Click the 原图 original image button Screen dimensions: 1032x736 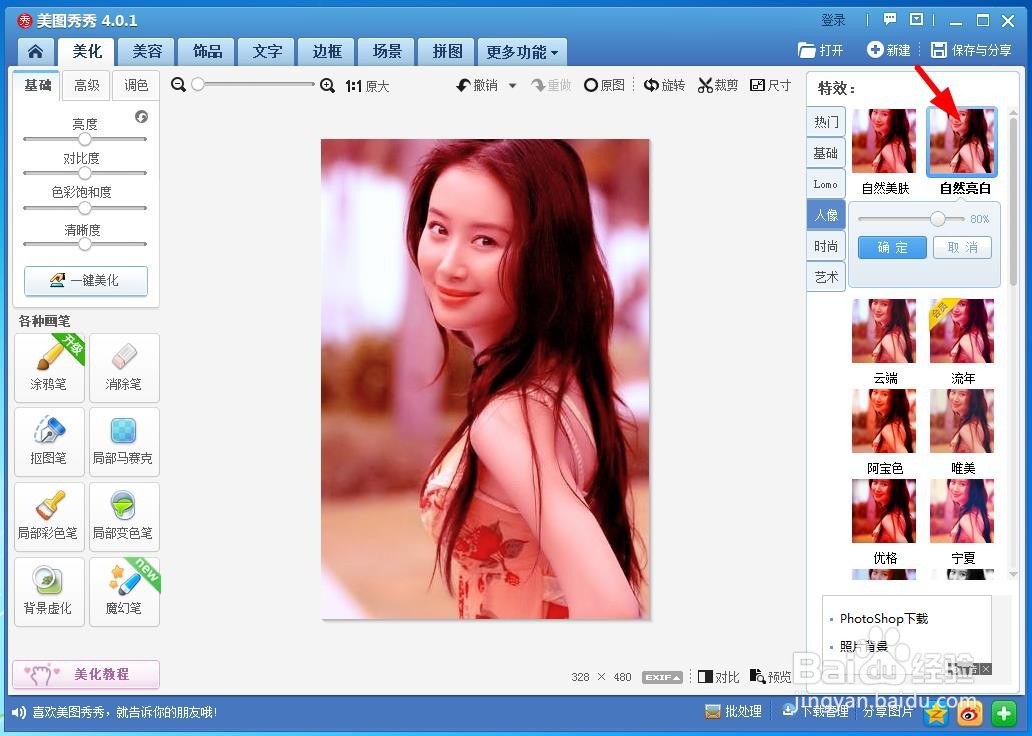point(604,85)
